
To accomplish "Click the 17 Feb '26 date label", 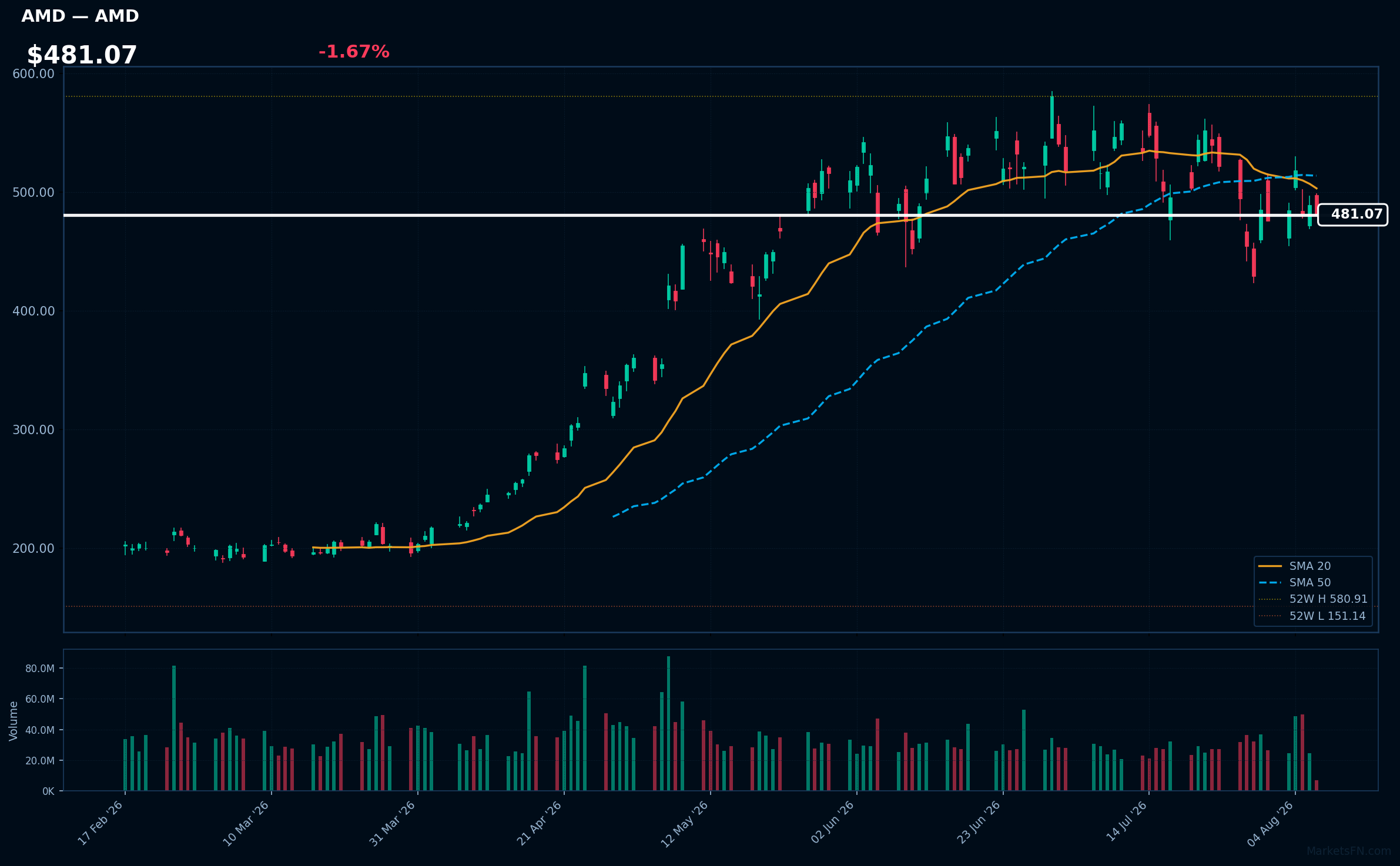I will 101,823.
